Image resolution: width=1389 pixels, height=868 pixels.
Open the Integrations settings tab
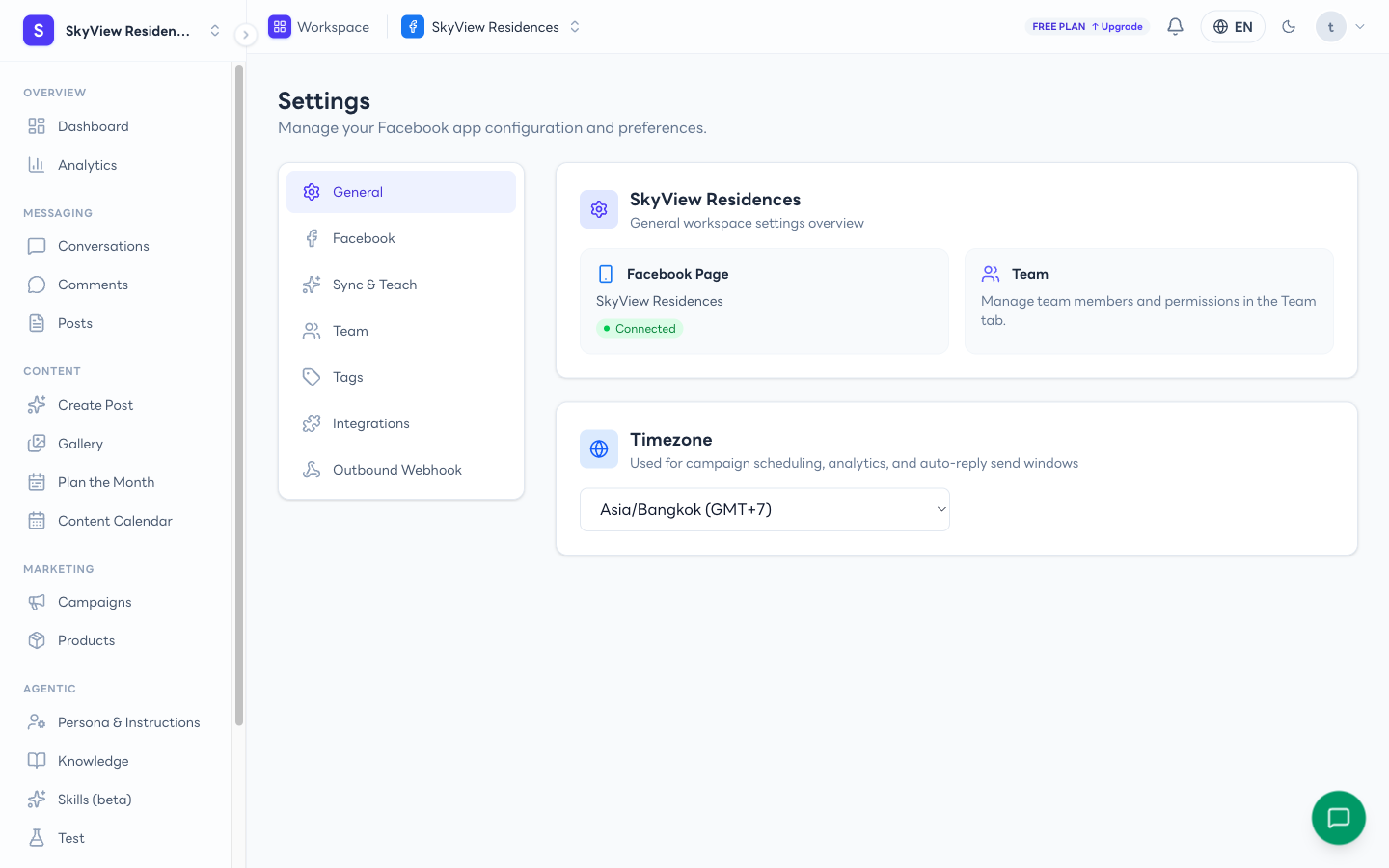pyautogui.click(x=401, y=423)
